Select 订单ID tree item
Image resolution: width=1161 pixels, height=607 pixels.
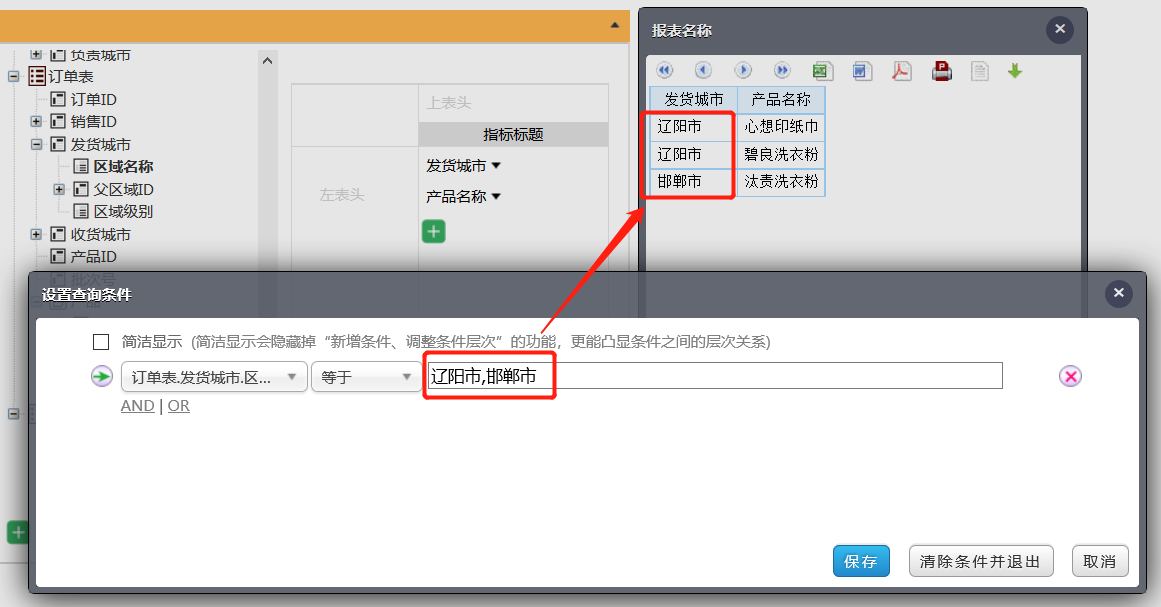tap(93, 99)
